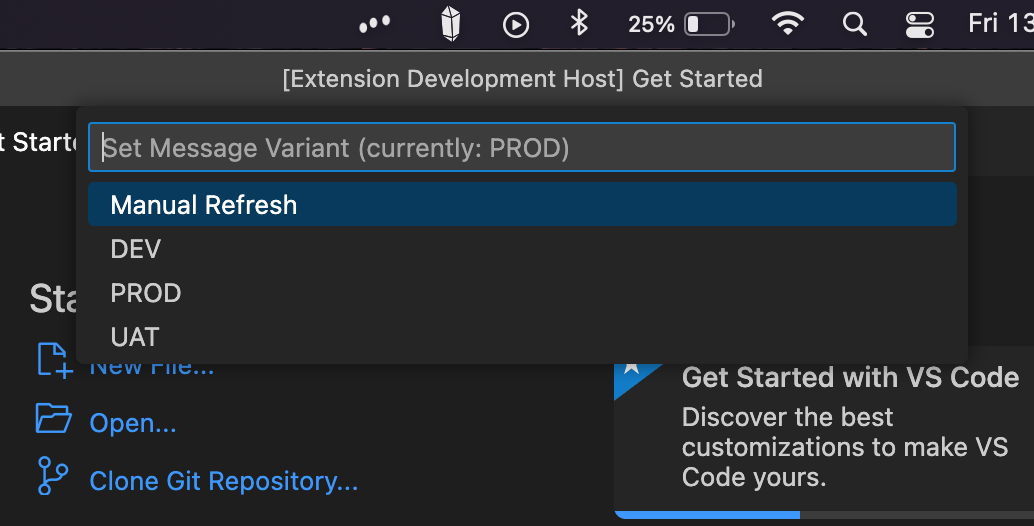
Task: Open the Wi-Fi status menu
Action: (x=788, y=24)
